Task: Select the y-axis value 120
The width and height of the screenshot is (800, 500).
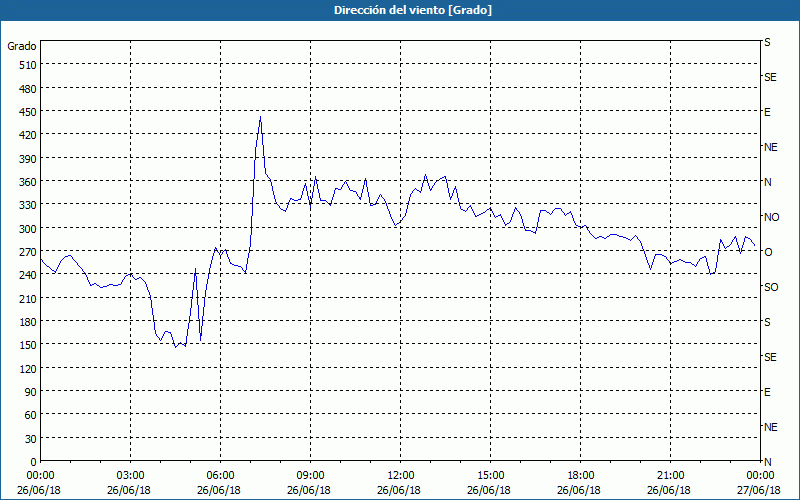Action: (28, 369)
